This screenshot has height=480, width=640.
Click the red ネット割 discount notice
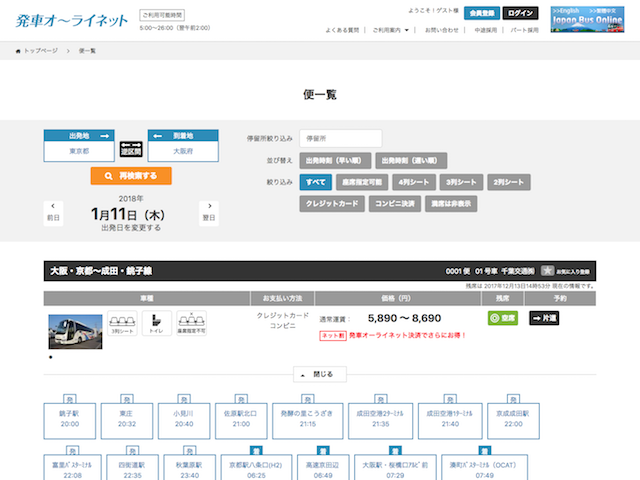tap(393, 336)
